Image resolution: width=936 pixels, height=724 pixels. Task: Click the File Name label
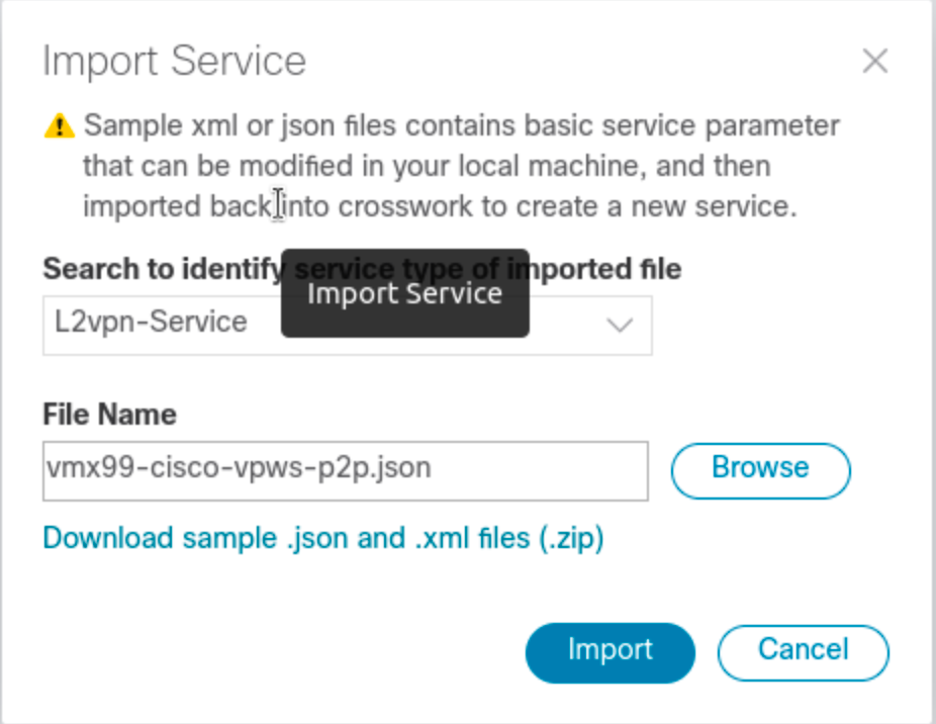pyautogui.click(x=109, y=414)
